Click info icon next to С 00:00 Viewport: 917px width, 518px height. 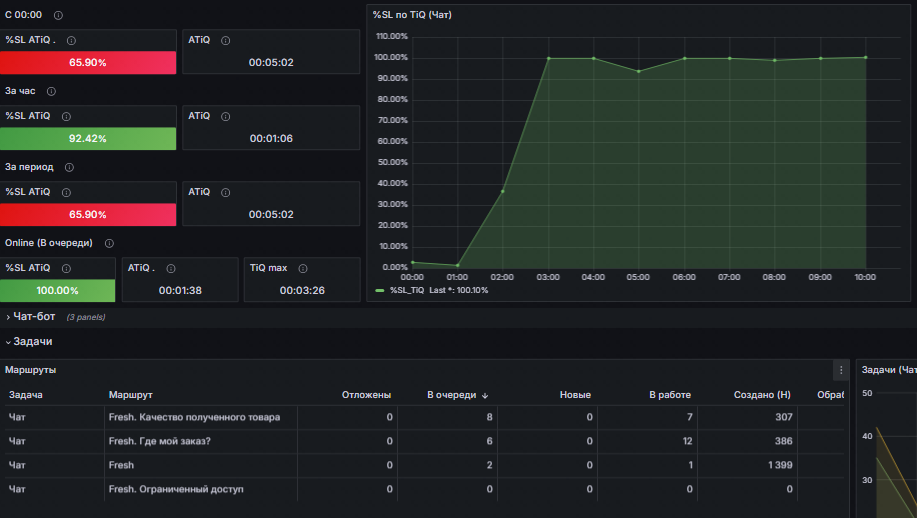tap(58, 15)
